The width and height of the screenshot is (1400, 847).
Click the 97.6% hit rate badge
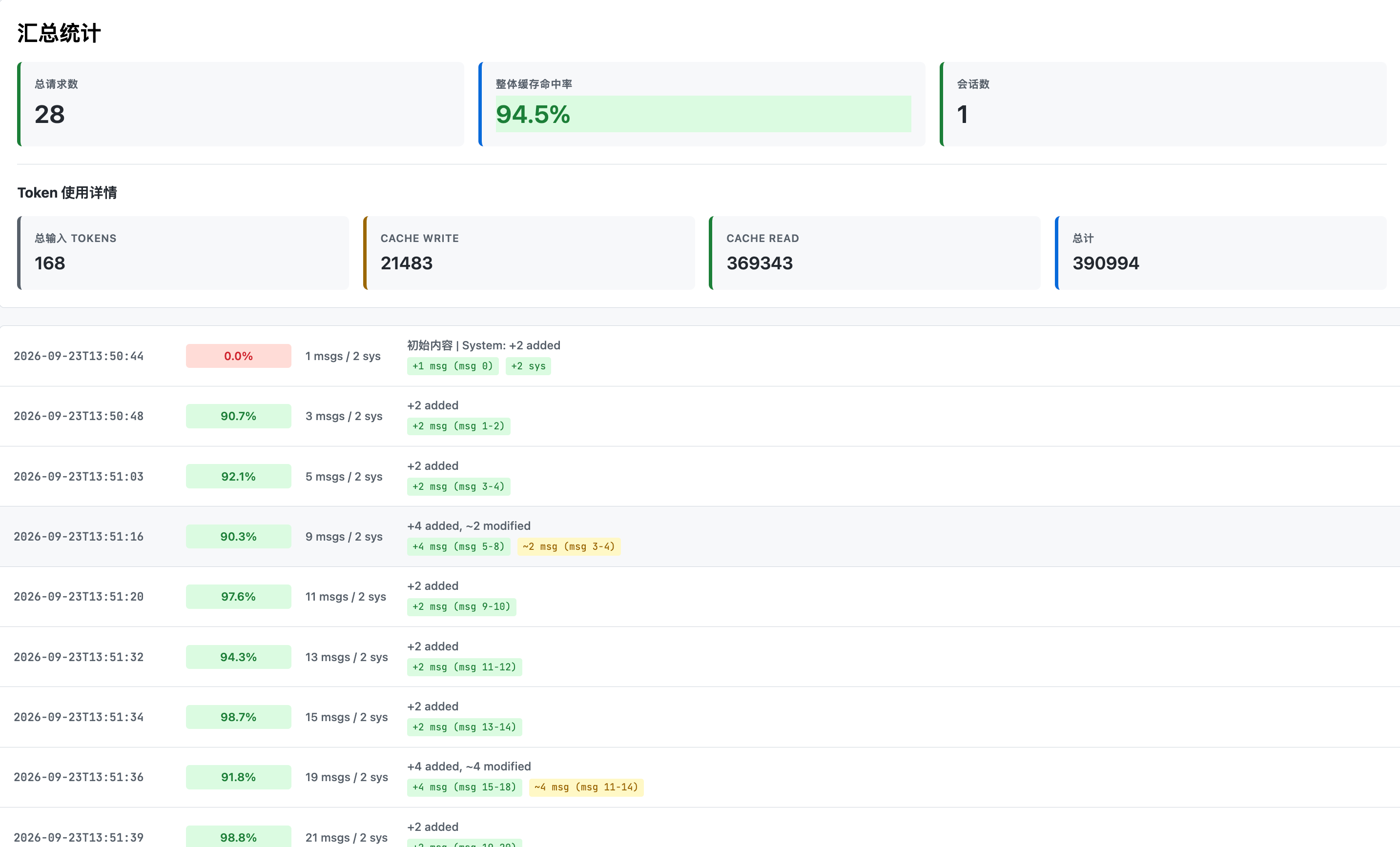click(238, 597)
